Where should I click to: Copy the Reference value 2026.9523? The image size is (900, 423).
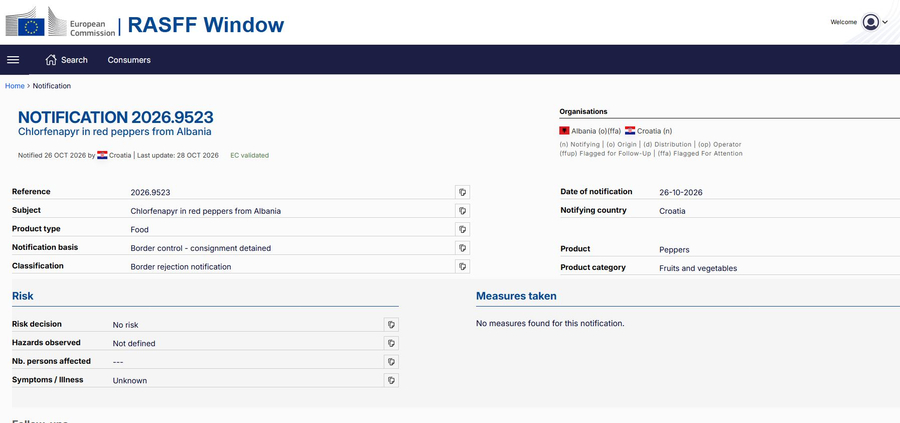tap(463, 192)
